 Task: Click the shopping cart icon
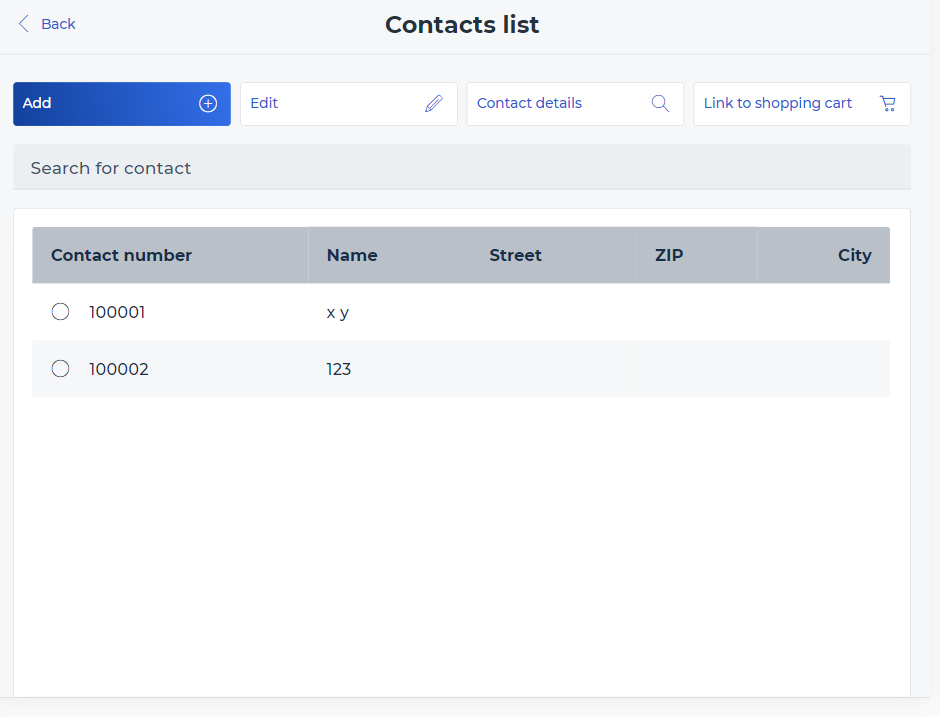coord(887,104)
